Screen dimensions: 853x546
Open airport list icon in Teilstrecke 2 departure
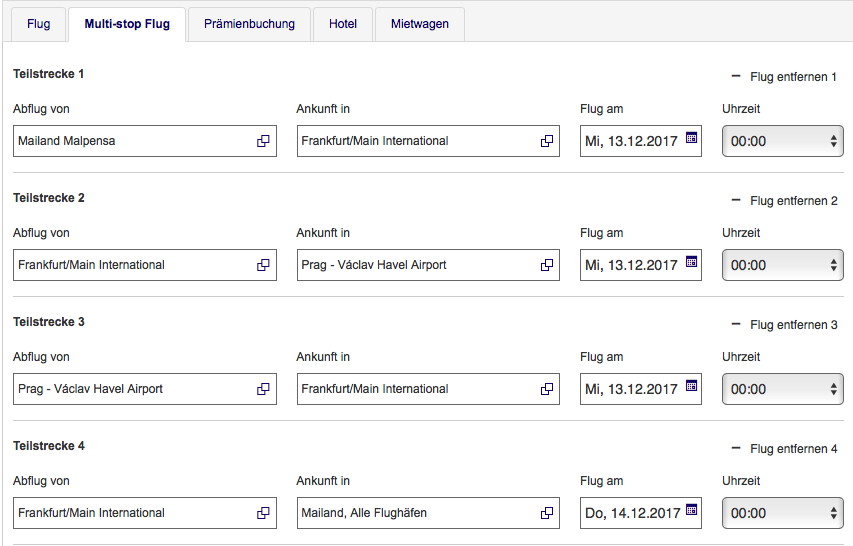click(264, 265)
